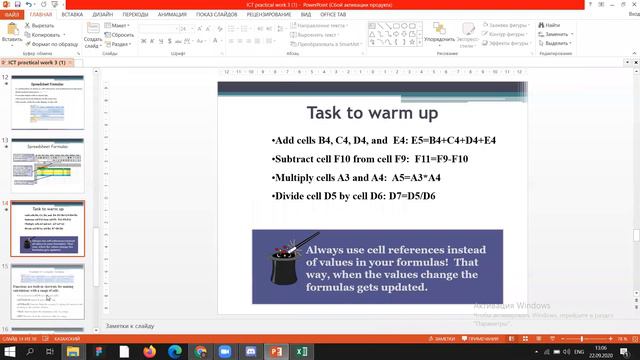
Task: Toggle Notes (Заметки) pane in status bar
Action: (x=442, y=339)
